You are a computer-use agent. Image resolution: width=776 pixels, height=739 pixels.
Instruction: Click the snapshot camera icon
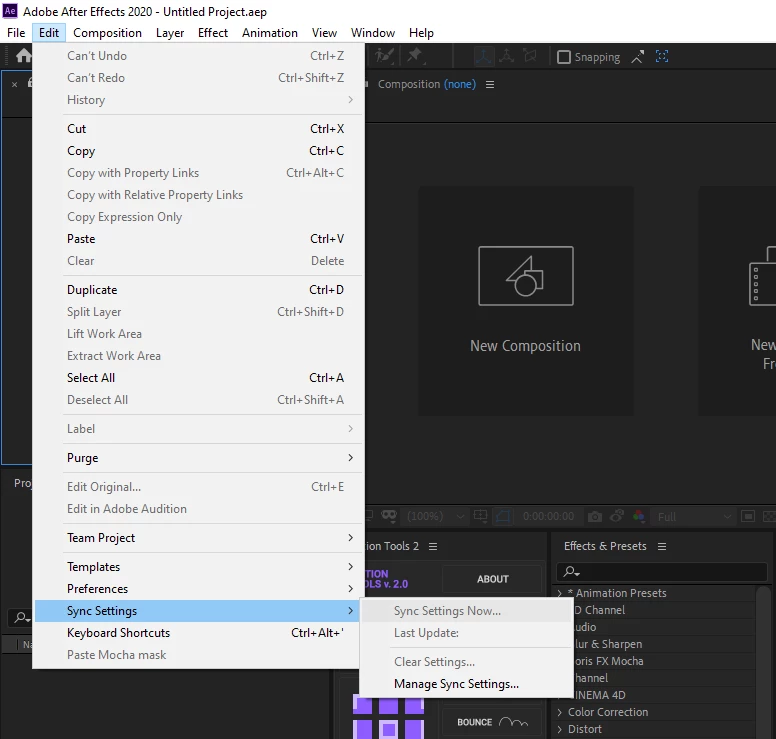[594, 517]
